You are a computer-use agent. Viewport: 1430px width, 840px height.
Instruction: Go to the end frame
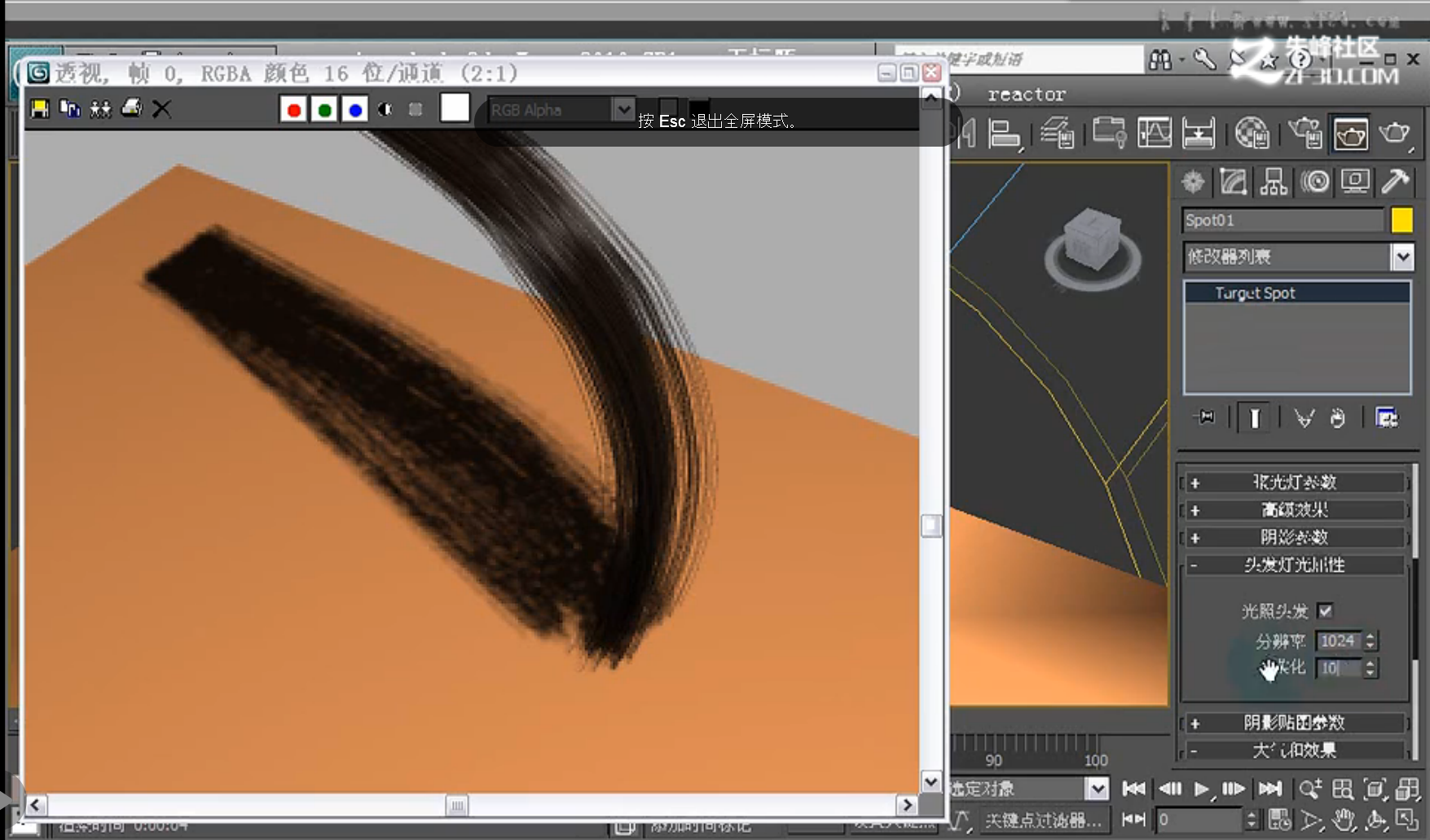coord(1269,789)
